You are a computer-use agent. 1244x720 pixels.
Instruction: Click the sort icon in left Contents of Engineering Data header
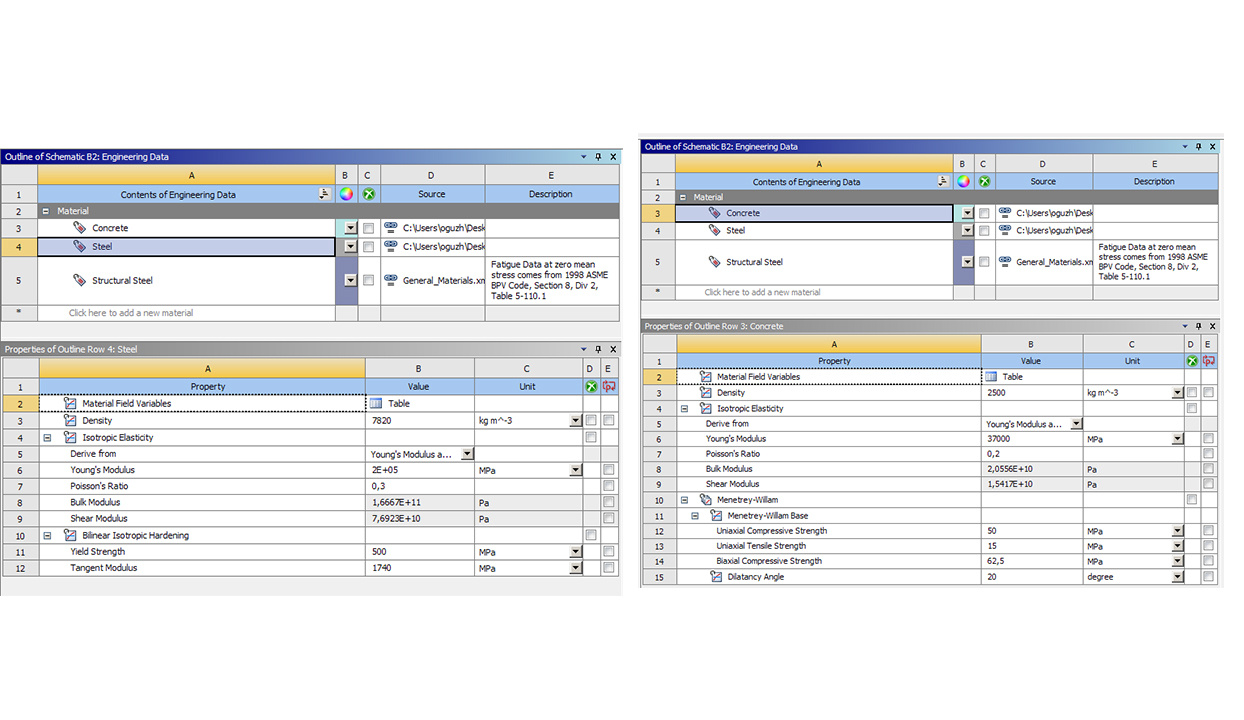pyautogui.click(x=324, y=194)
